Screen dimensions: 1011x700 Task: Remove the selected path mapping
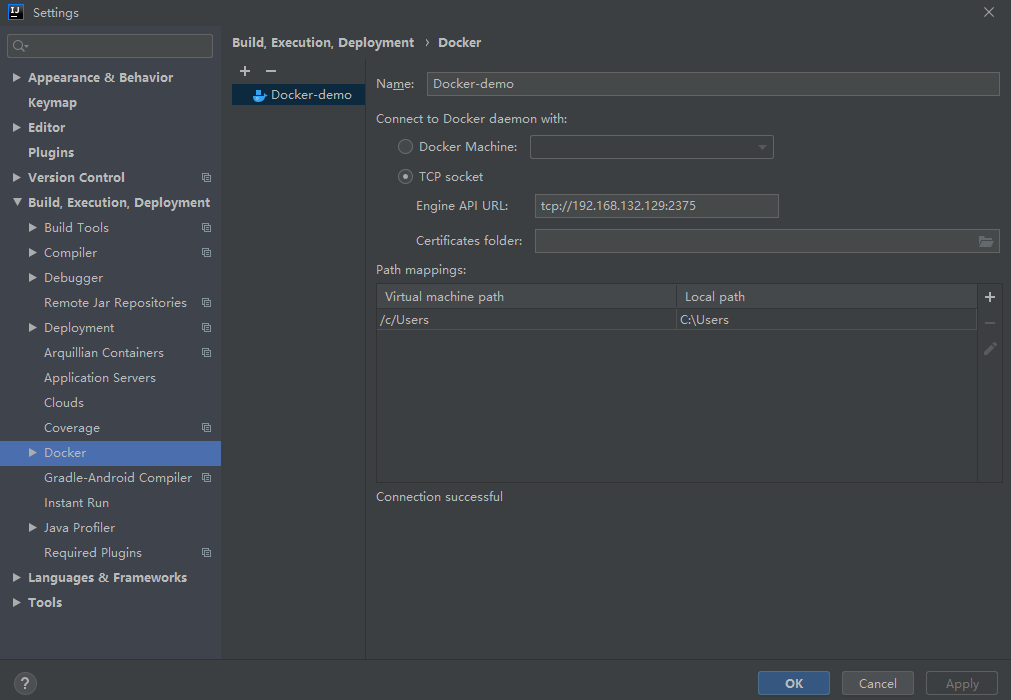(x=990, y=323)
